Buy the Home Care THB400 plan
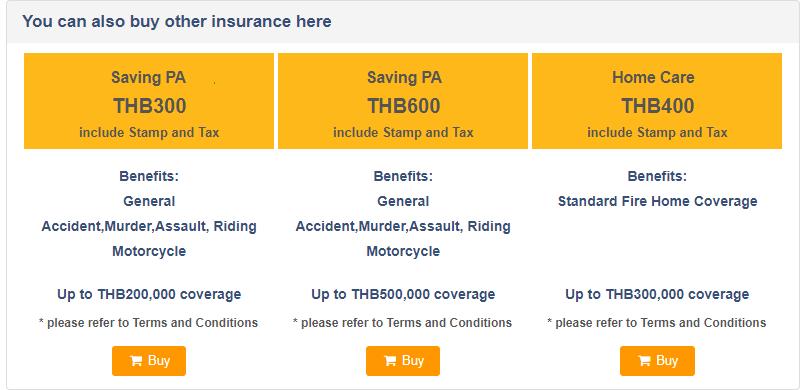This screenshot has height=390, width=808. click(x=657, y=361)
